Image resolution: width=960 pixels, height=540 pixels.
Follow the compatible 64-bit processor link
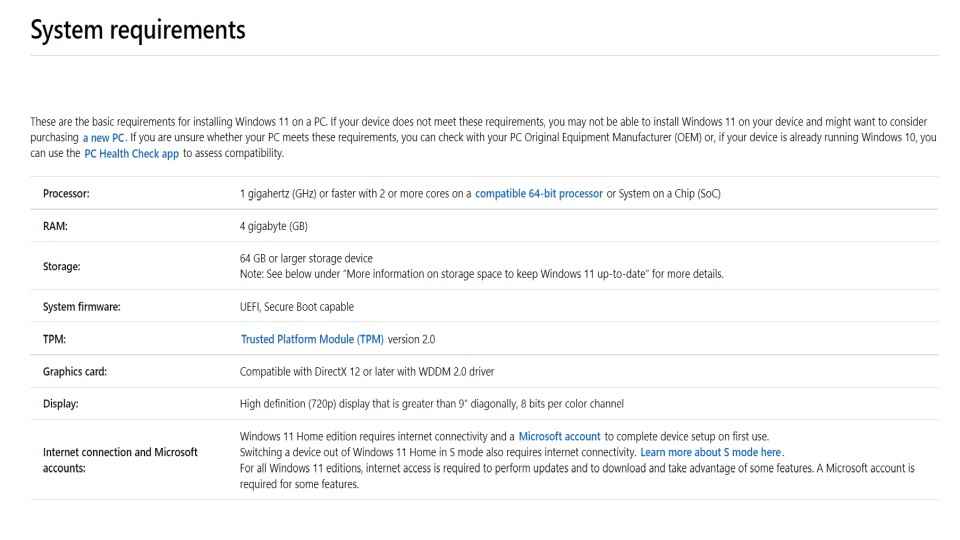point(539,193)
